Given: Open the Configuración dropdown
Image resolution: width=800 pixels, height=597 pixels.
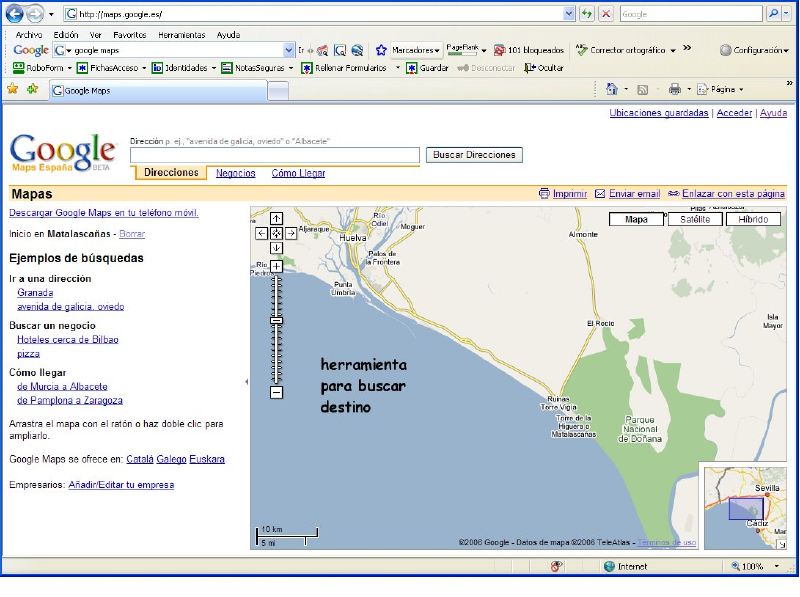Looking at the screenshot, I should [754, 50].
